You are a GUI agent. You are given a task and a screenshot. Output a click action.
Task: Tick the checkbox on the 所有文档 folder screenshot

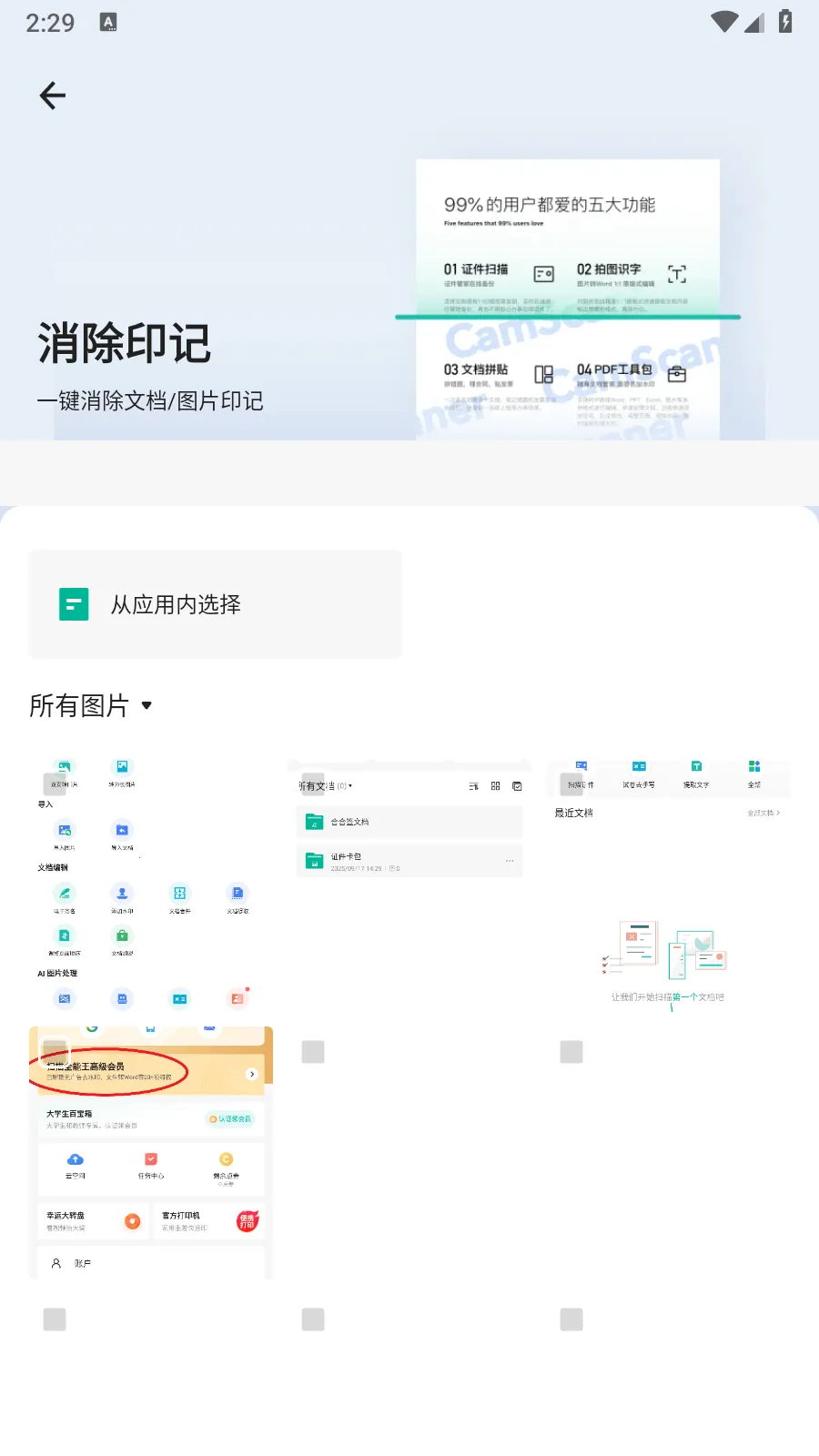point(313,784)
